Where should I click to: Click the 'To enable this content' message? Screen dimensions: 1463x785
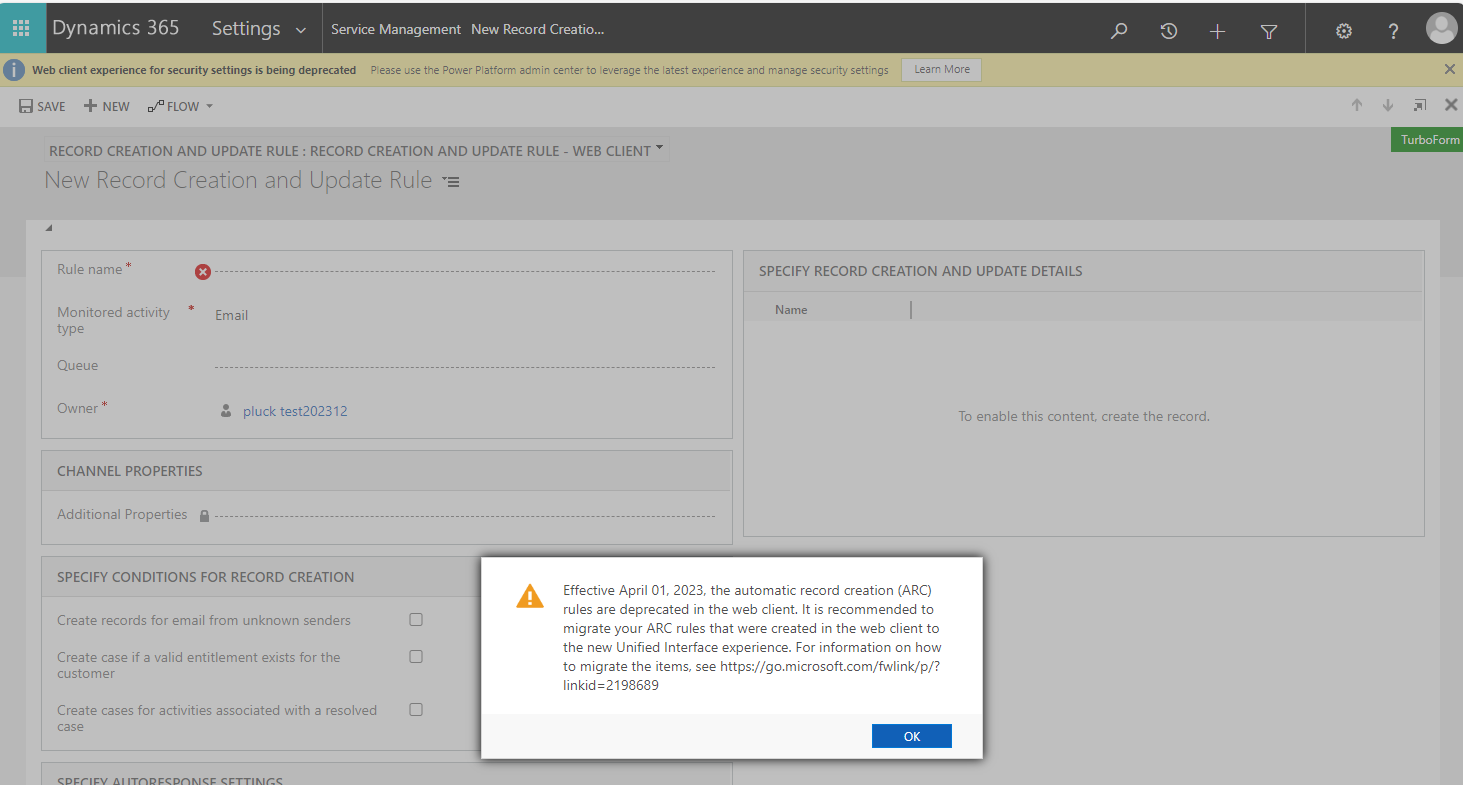click(x=1084, y=416)
